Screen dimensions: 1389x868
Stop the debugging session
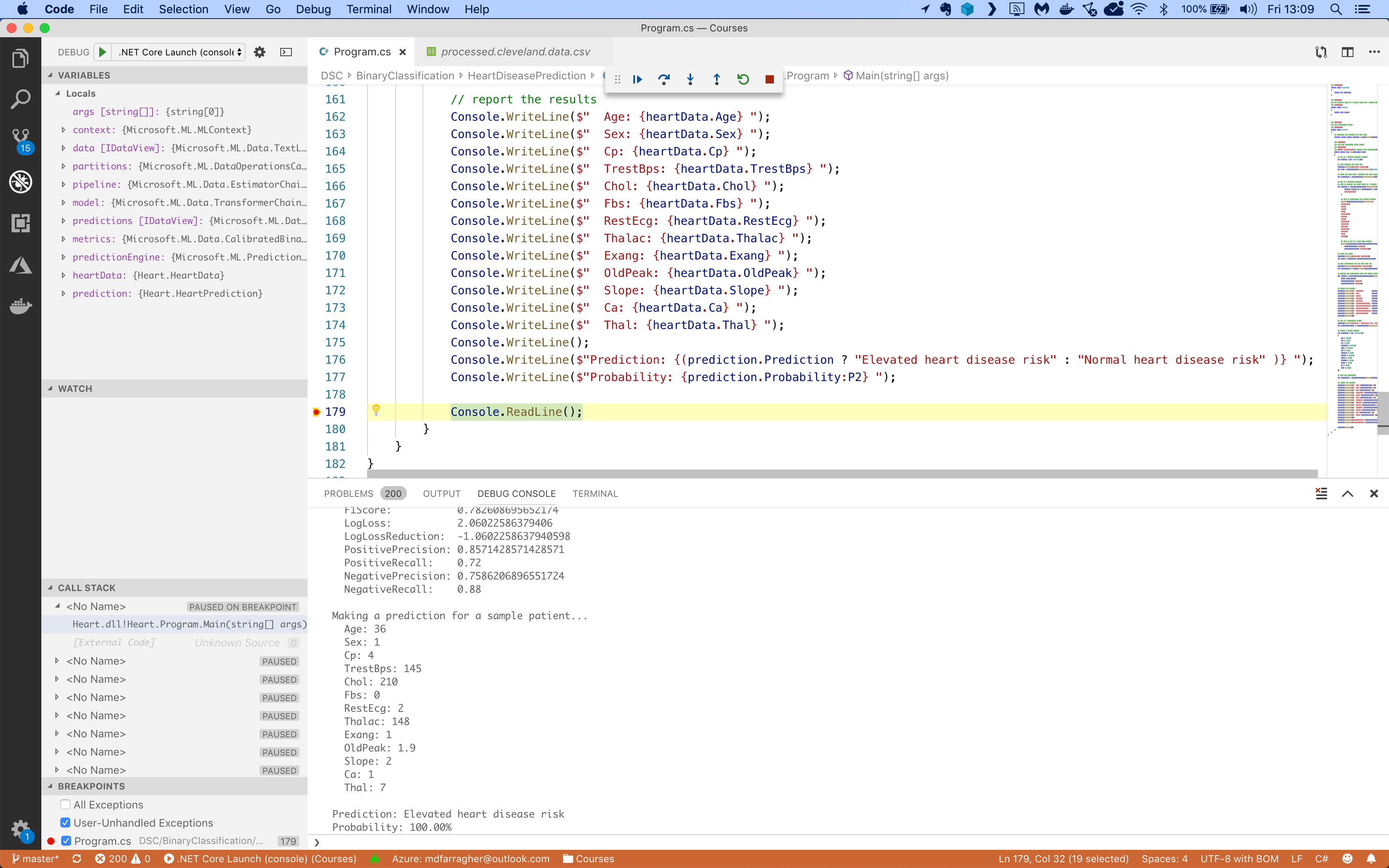pyautogui.click(x=769, y=79)
